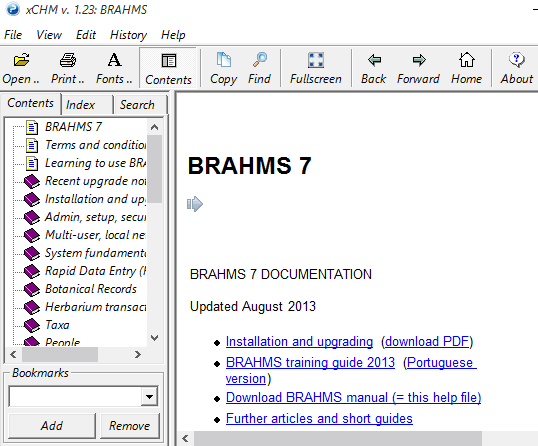Open the About dialog icon

click(x=517, y=60)
